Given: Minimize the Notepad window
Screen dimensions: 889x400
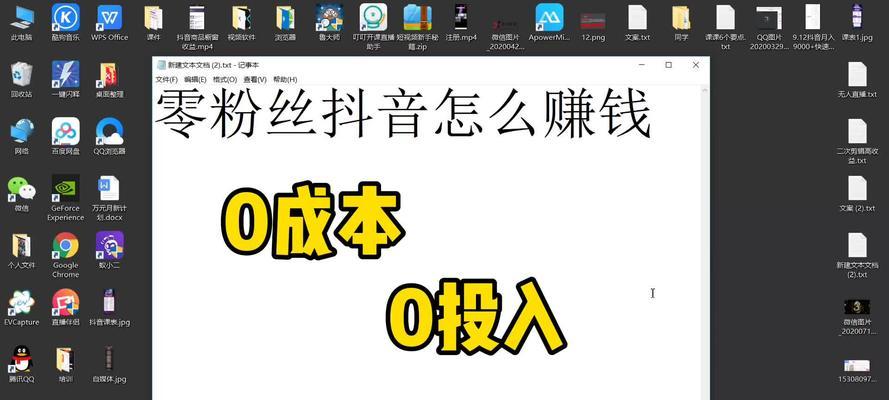Looking at the screenshot, I should pyautogui.click(x=642, y=65).
